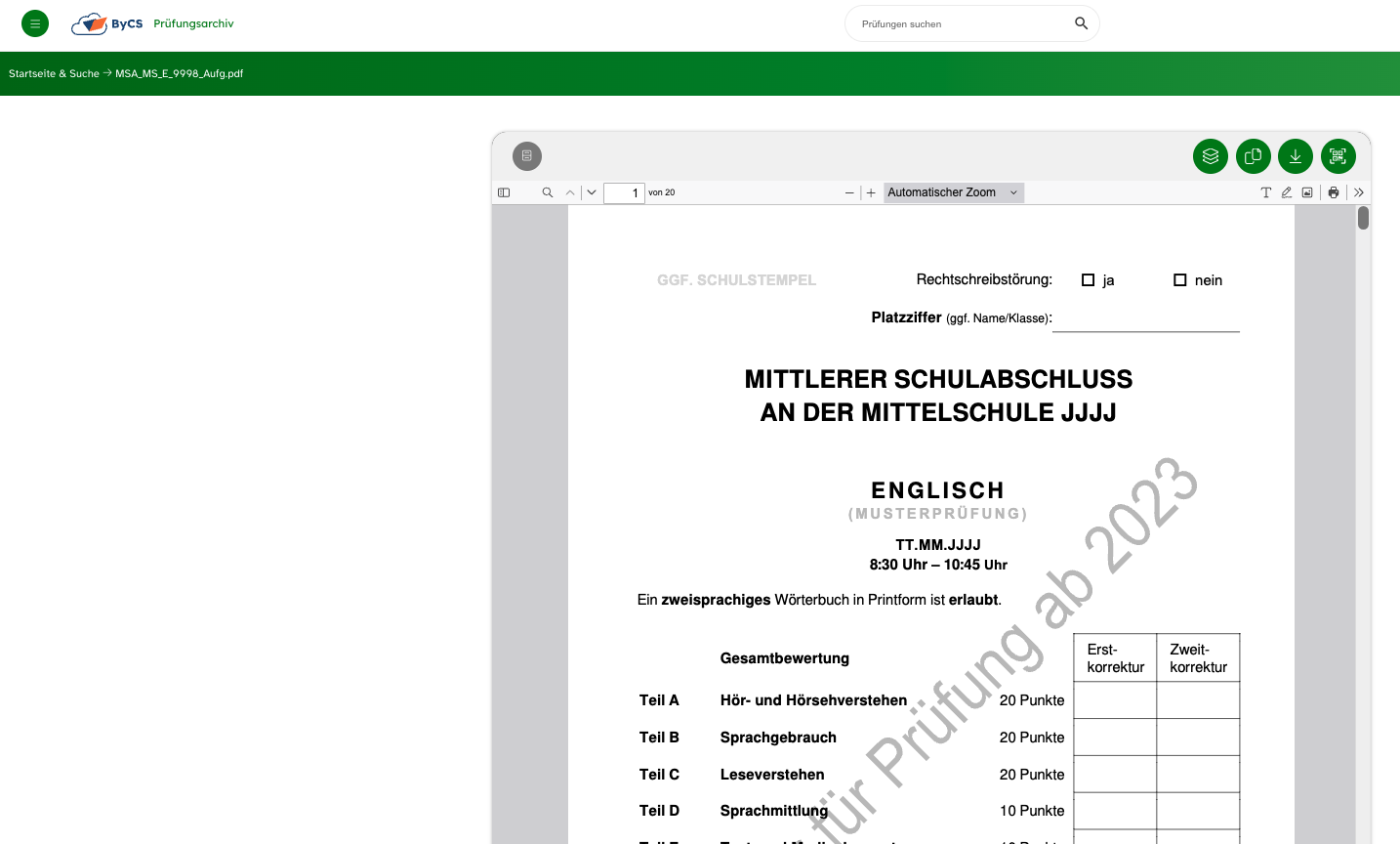1400x844 pixels.
Task: Select the text annotation tool
Action: tap(1266, 192)
